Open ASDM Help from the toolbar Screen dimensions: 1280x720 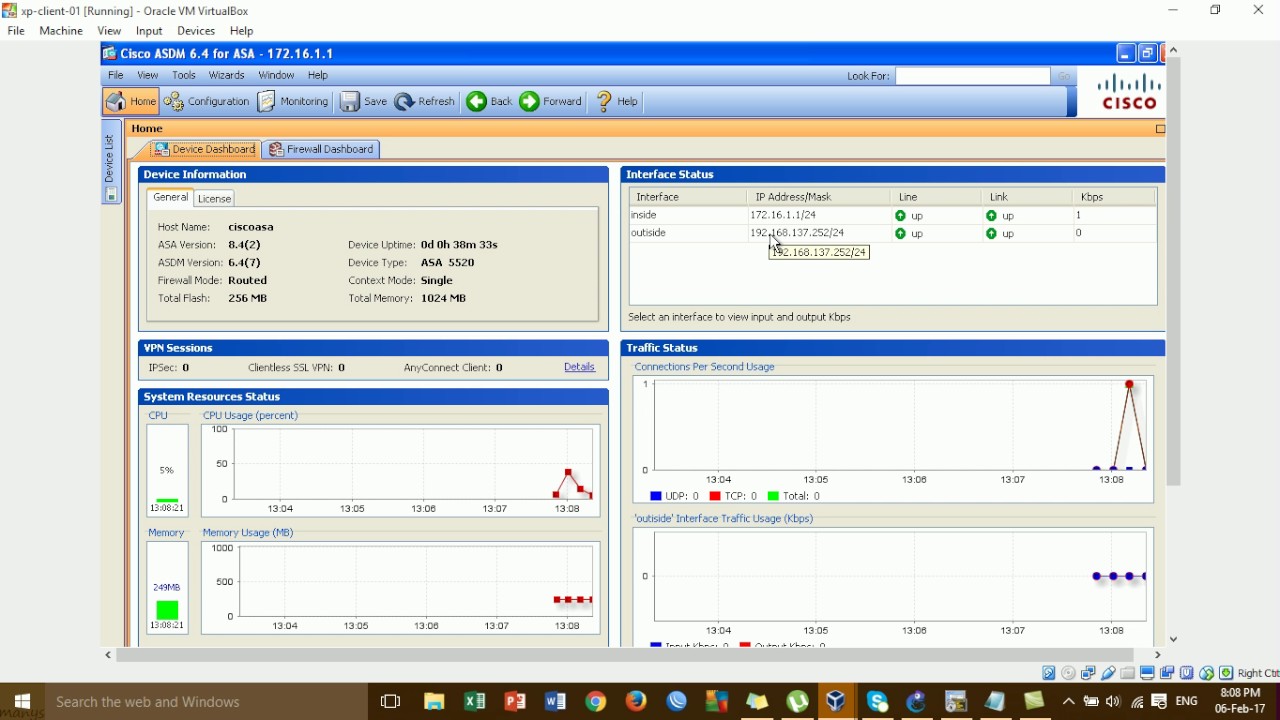pyautogui.click(x=617, y=101)
